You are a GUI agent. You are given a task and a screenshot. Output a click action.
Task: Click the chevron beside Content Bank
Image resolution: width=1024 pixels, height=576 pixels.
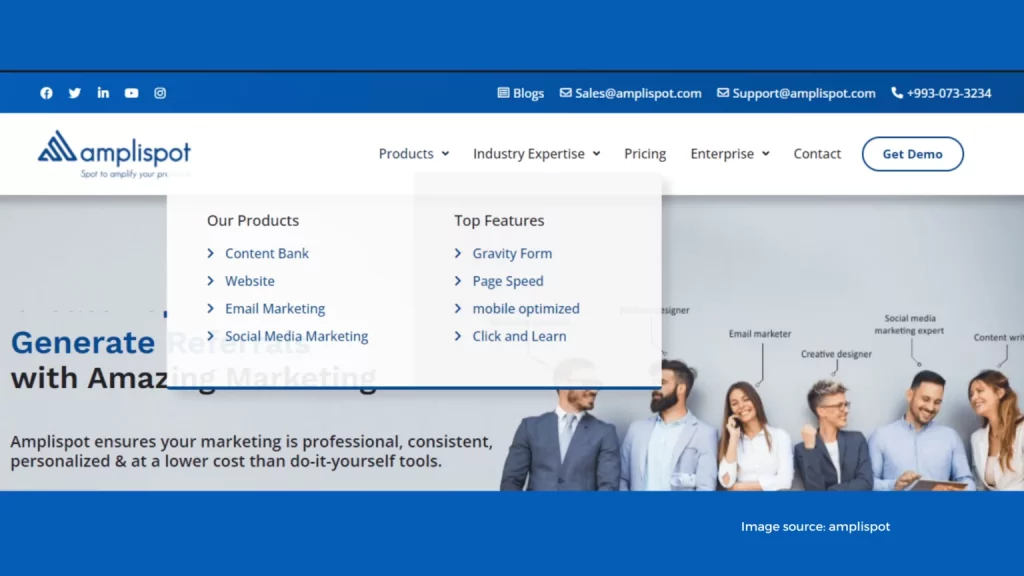click(x=210, y=253)
